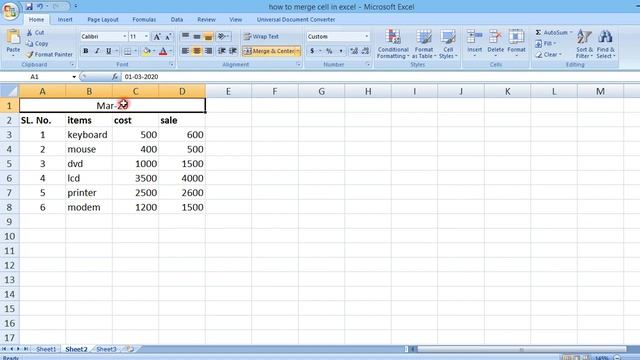The image size is (640, 360).
Task: Open the Name Box dropdown arrow
Action: (x=74, y=77)
